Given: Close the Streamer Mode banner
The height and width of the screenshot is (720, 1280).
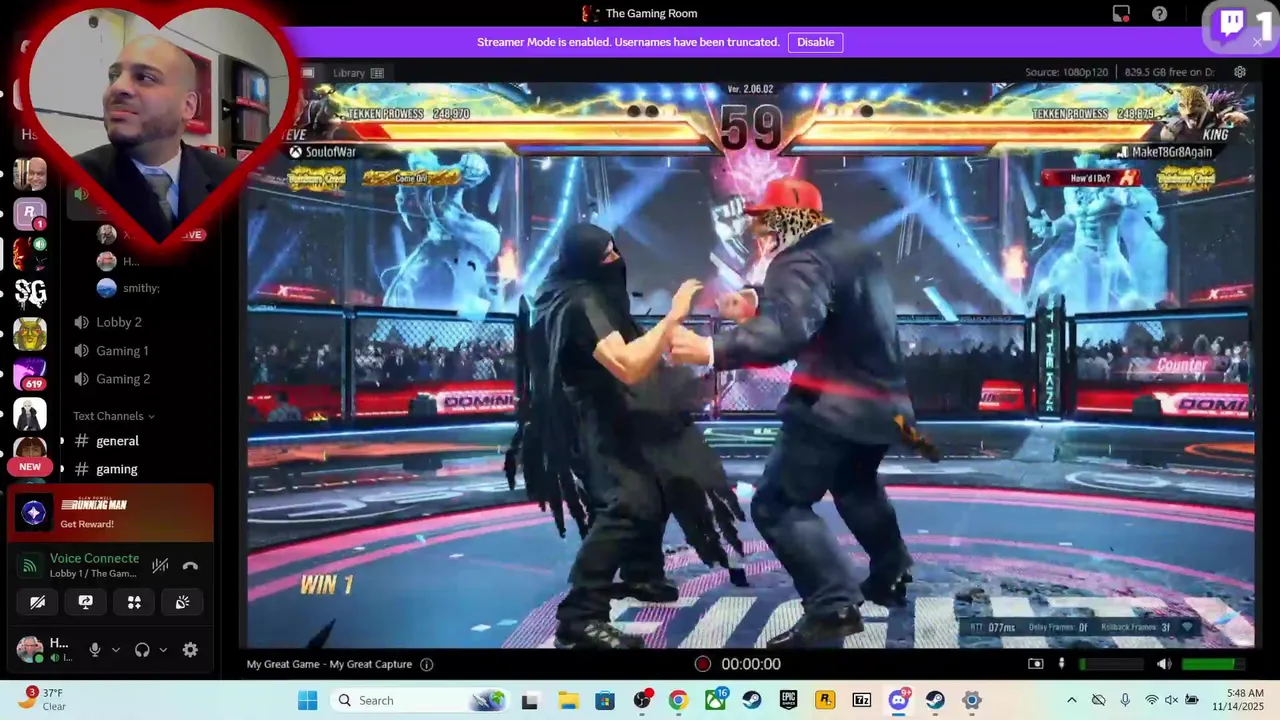Looking at the screenshot, I should click(x=1257, y=42).
